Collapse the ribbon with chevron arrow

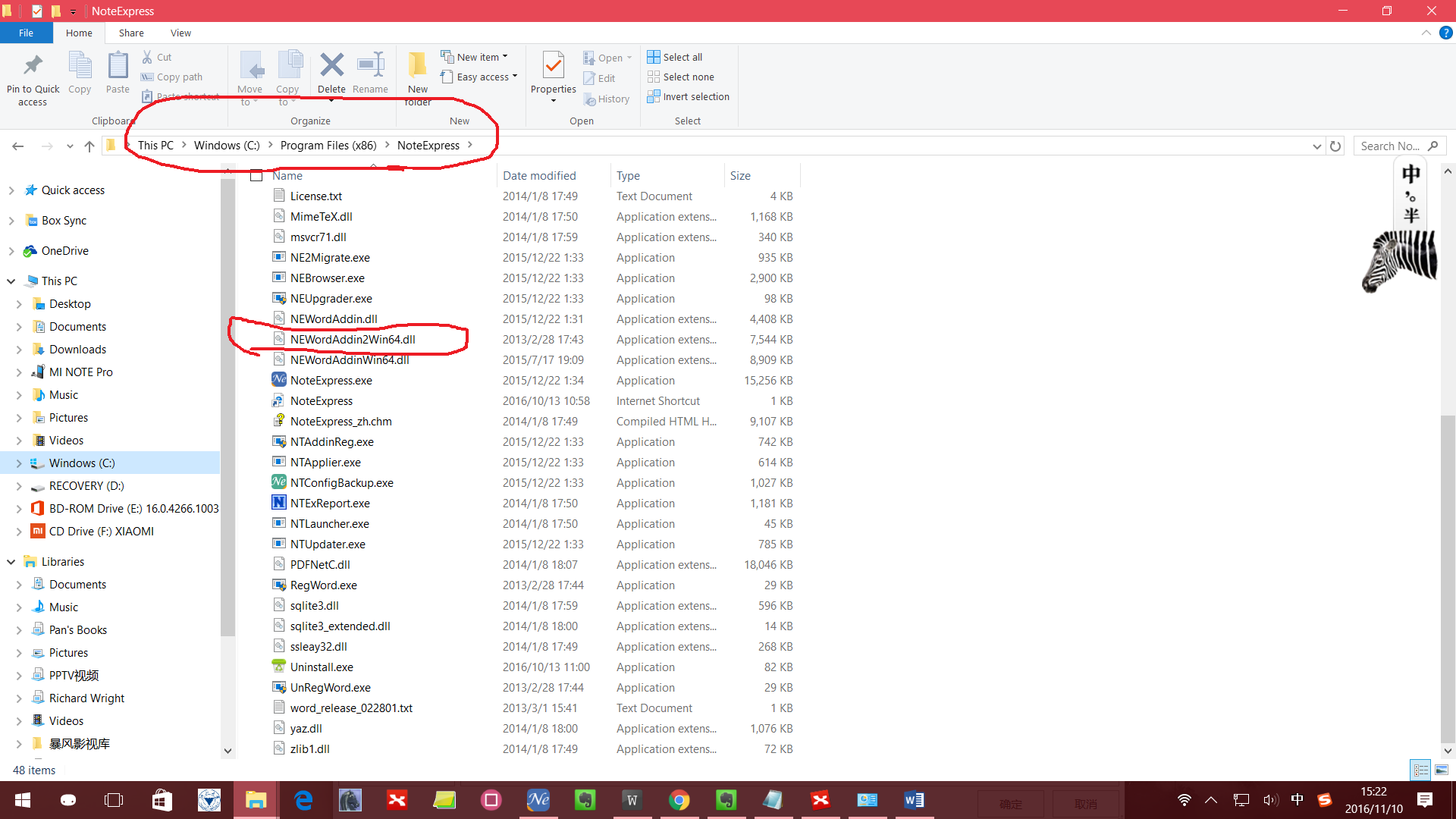point(1426,33)
